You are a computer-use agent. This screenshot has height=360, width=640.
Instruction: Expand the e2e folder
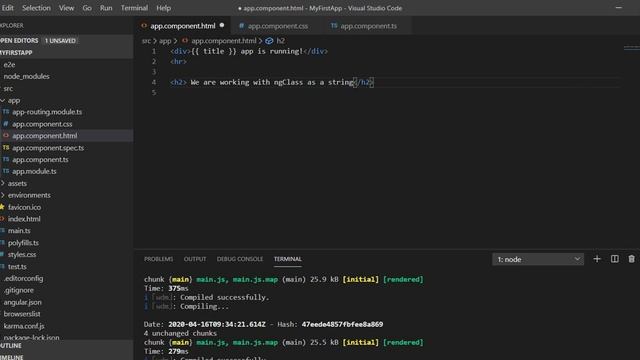(x=9, y=64)
